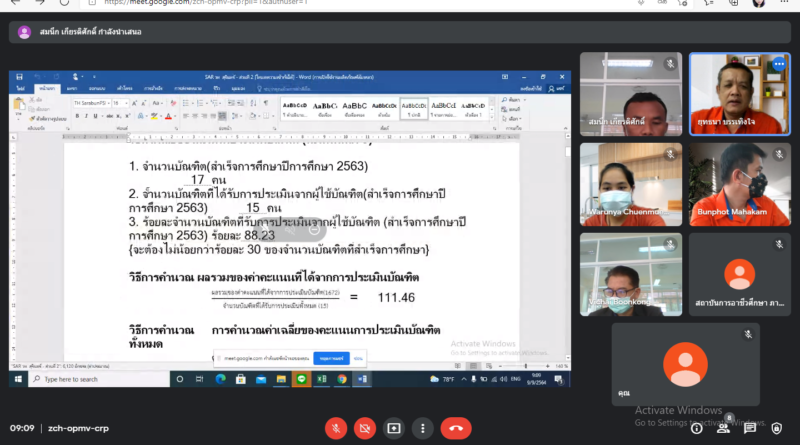Viewport: 800px width, 445px height.
Task: Open the more options three-dot menu
Action: tap(423, 428)
